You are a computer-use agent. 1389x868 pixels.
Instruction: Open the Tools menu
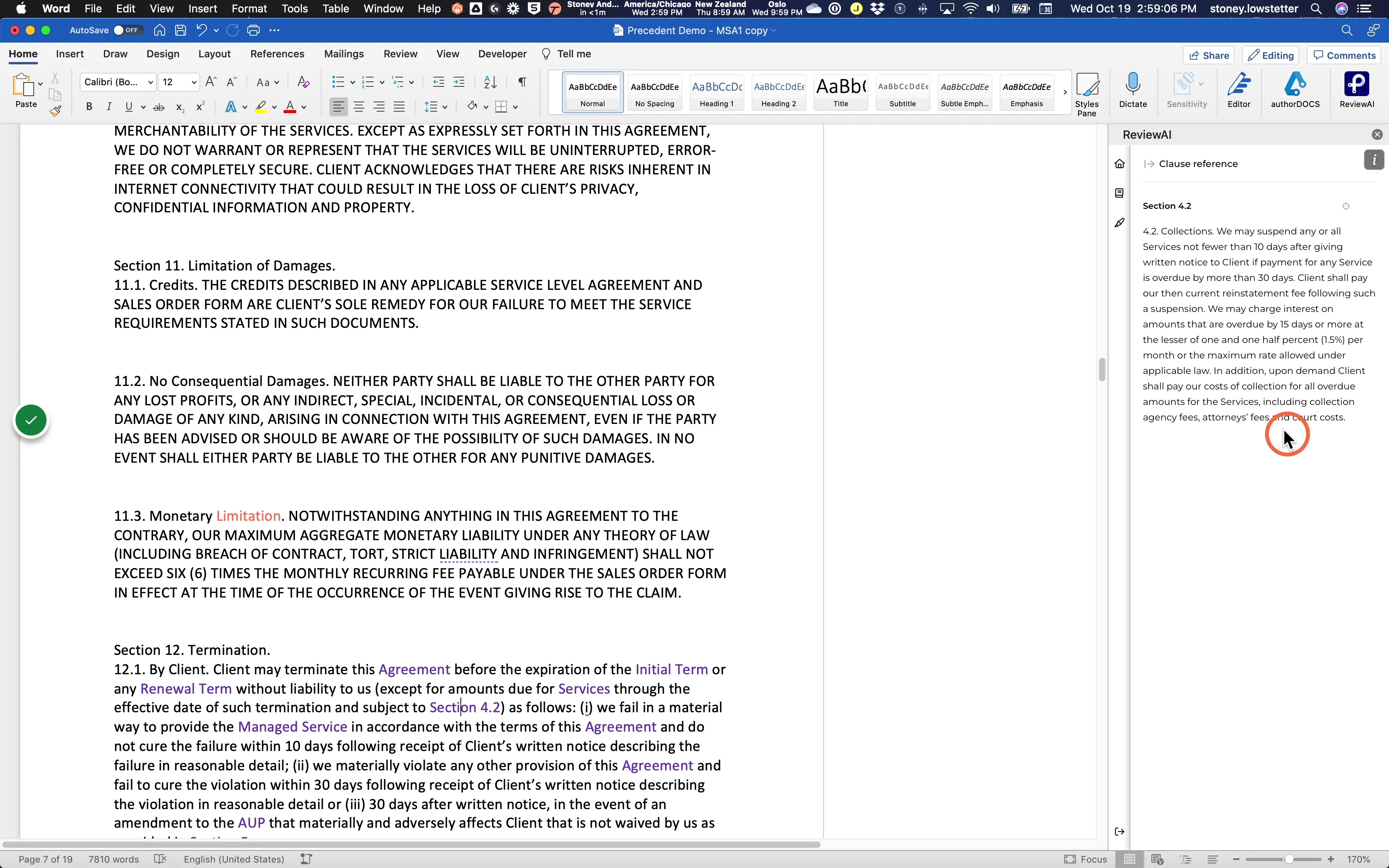[295, 9]
